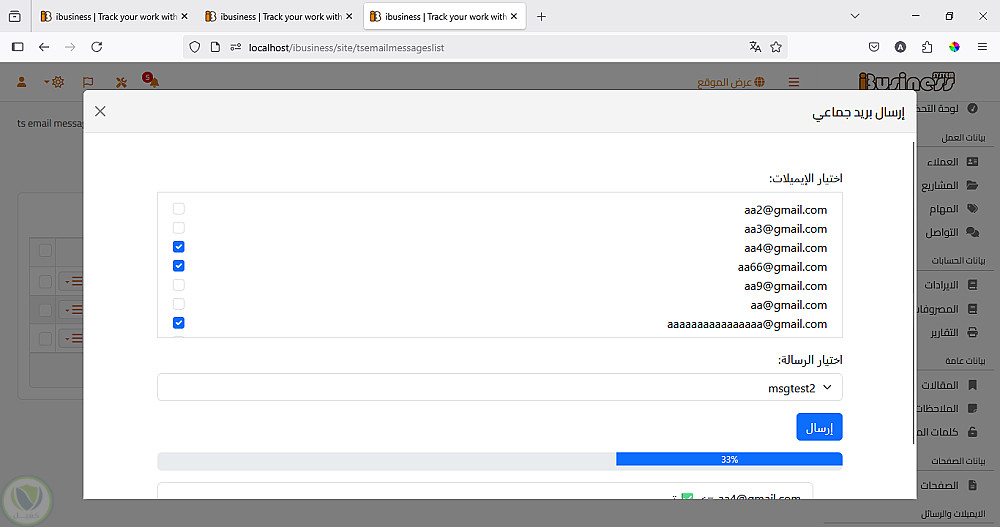The height and width of the screenshot is (527, 1000).
Task: Check the aa@gmail.com checkbox
Action: [x=179, y=304]
